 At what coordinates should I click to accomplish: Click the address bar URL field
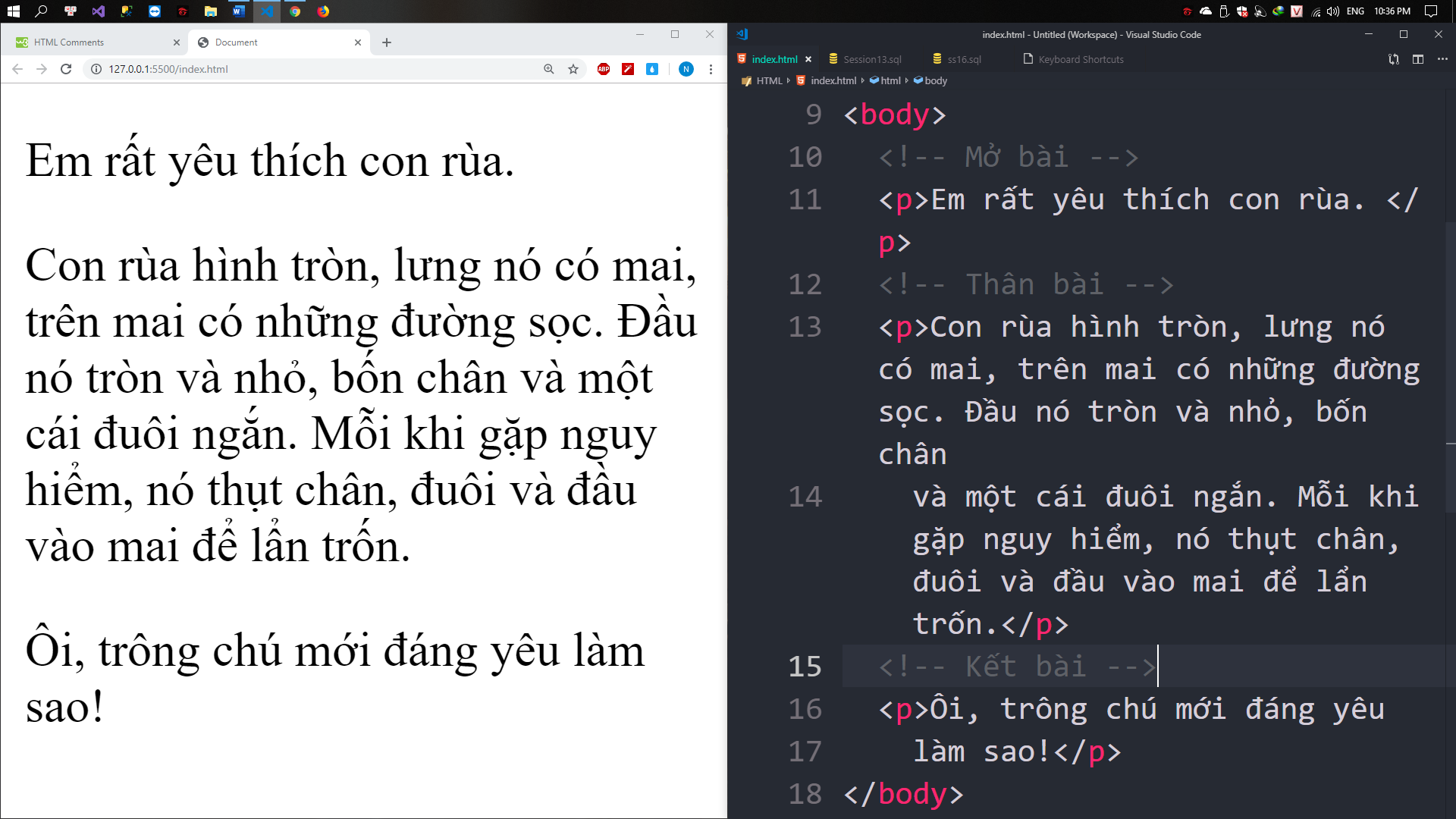tap(303, 69)
